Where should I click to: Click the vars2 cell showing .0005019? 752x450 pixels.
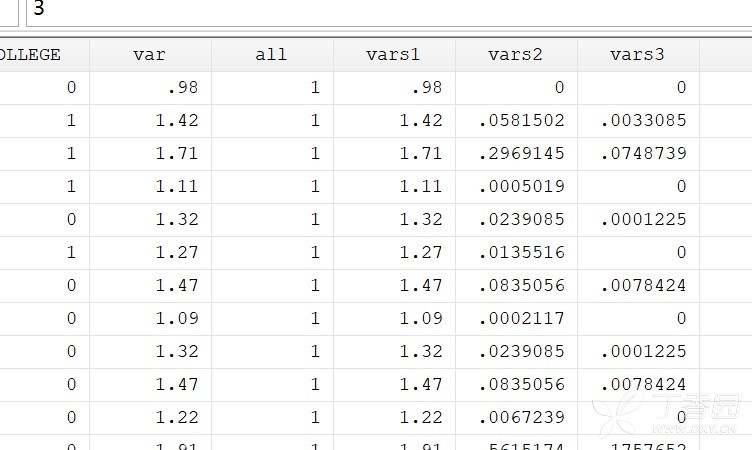pyautogui.click(x=521, y=187)
